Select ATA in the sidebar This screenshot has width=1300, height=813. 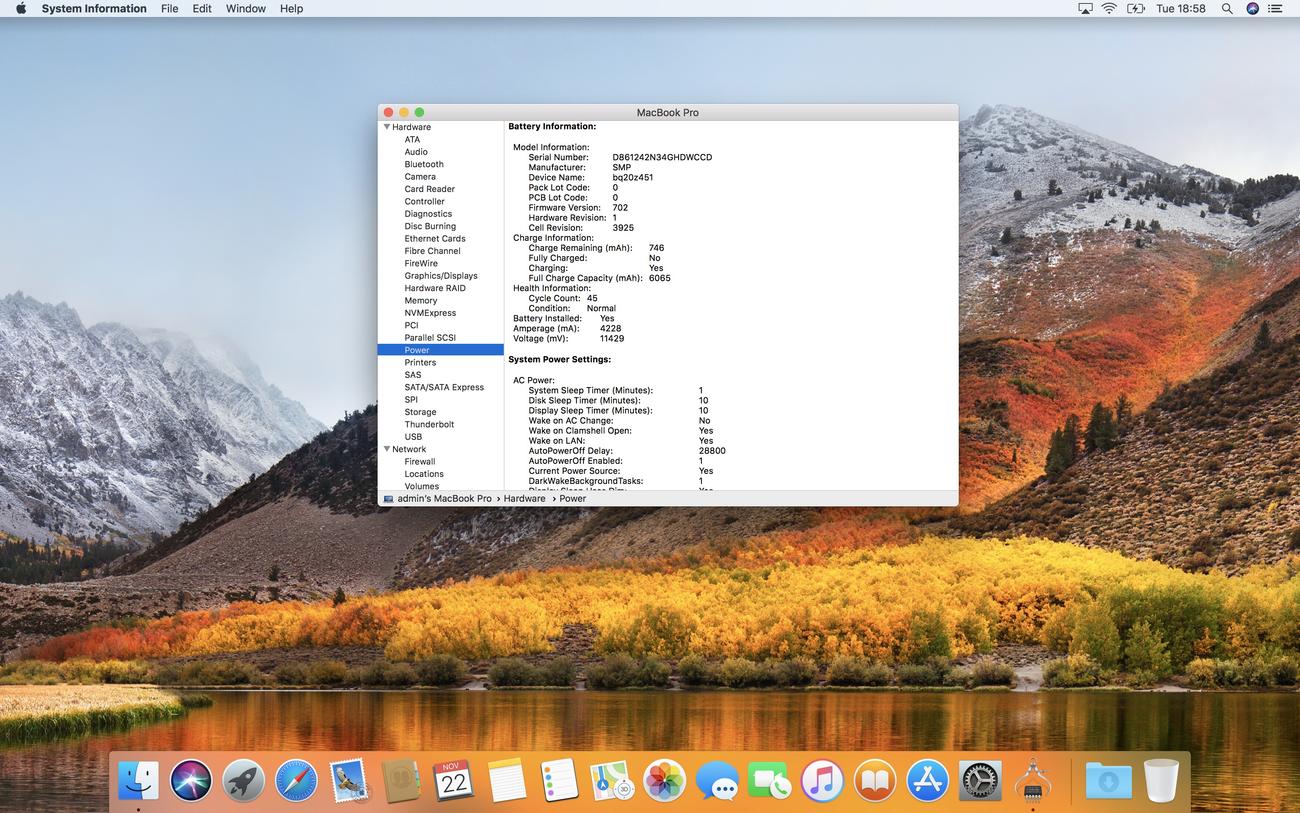tap(412, 139)
